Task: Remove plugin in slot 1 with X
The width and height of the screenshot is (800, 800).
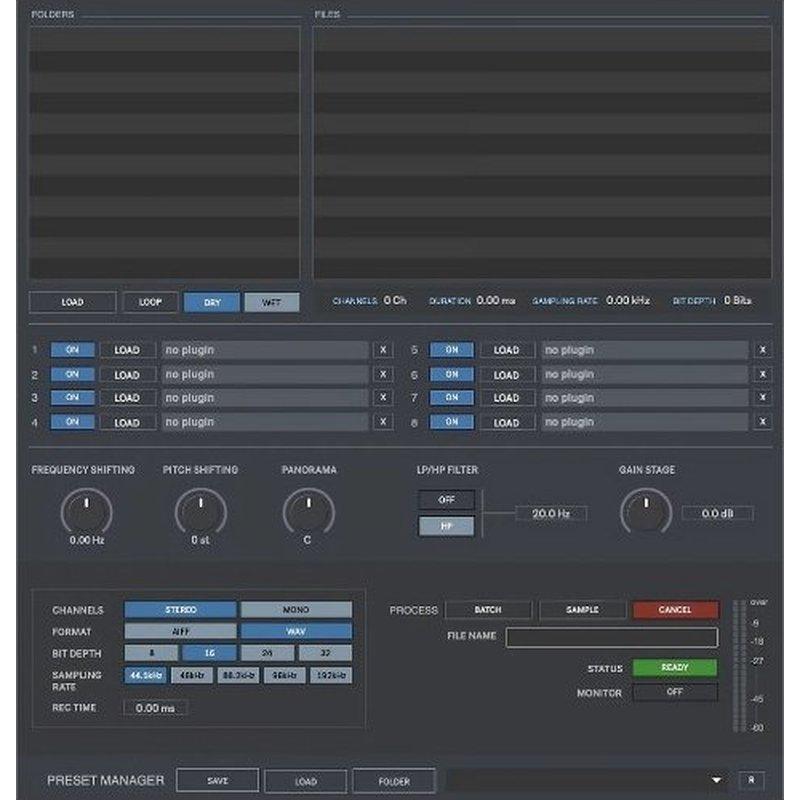Action: point(383,350)
